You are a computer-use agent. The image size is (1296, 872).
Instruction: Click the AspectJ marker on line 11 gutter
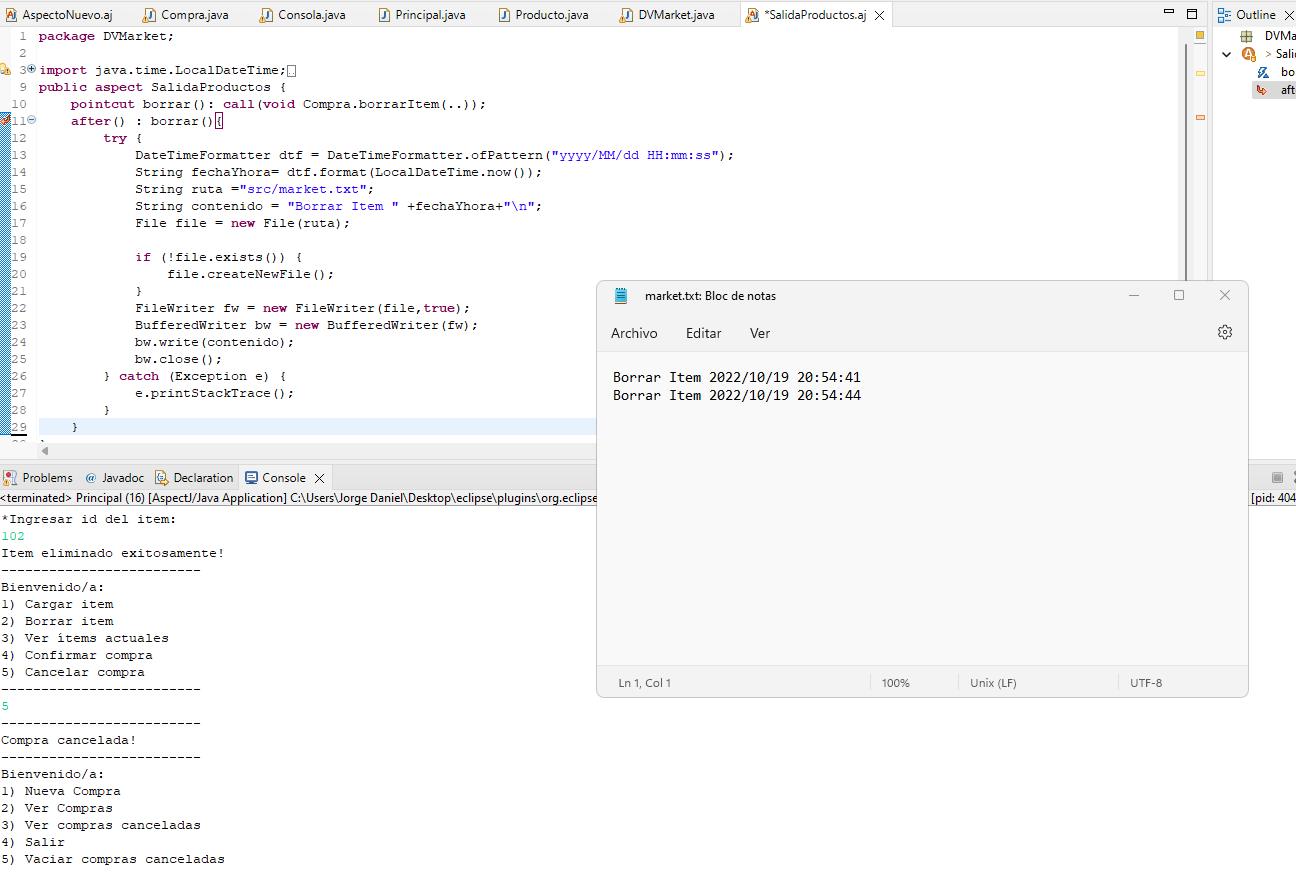[5, 120]
